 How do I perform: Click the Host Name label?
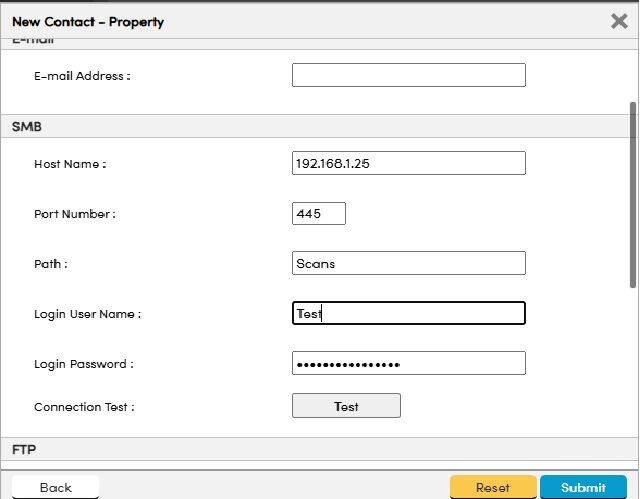70,164
